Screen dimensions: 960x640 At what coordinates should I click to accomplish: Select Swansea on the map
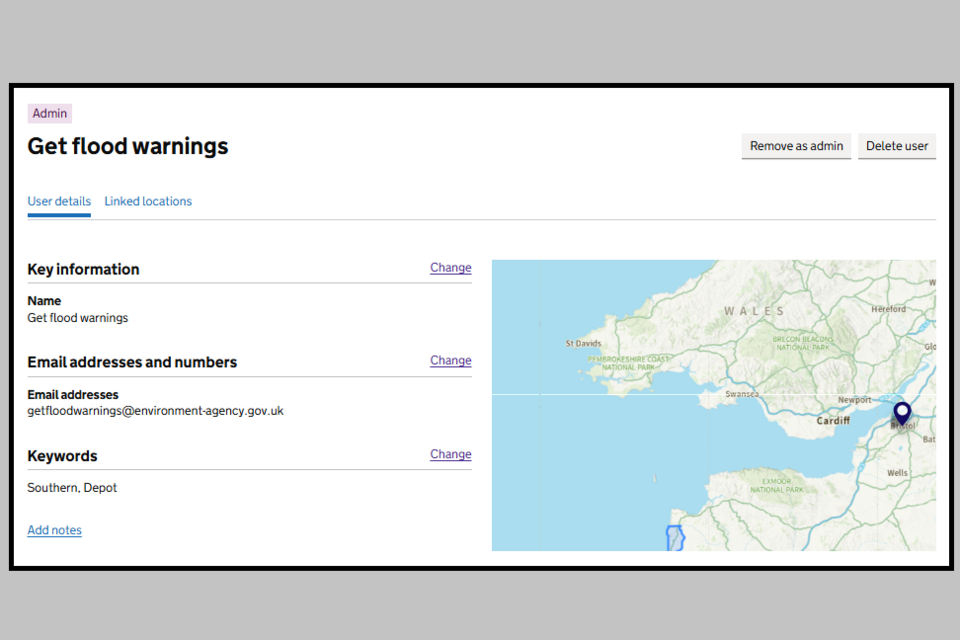[742, 394]
